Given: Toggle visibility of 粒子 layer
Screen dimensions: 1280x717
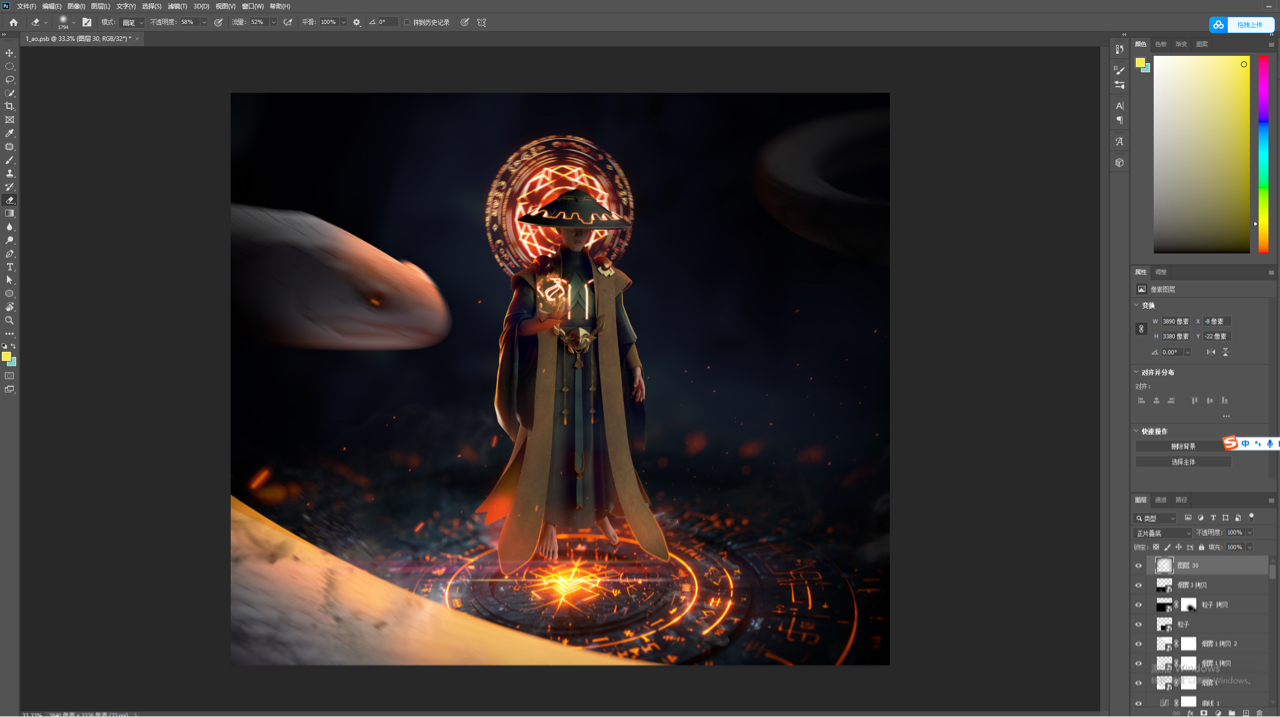Looking at the screenshot, I should click(x=1138, y=624).
